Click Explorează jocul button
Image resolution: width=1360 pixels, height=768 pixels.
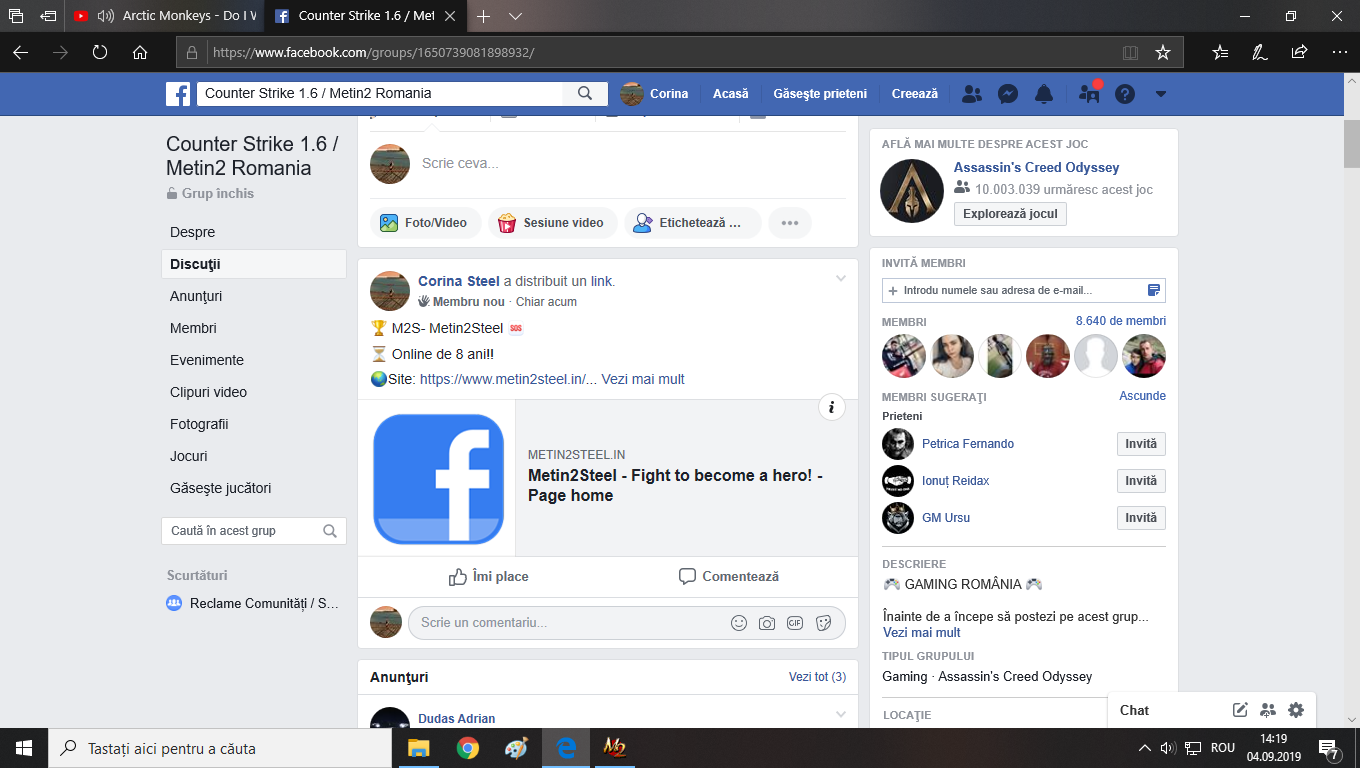click(x=1010, y=214)
